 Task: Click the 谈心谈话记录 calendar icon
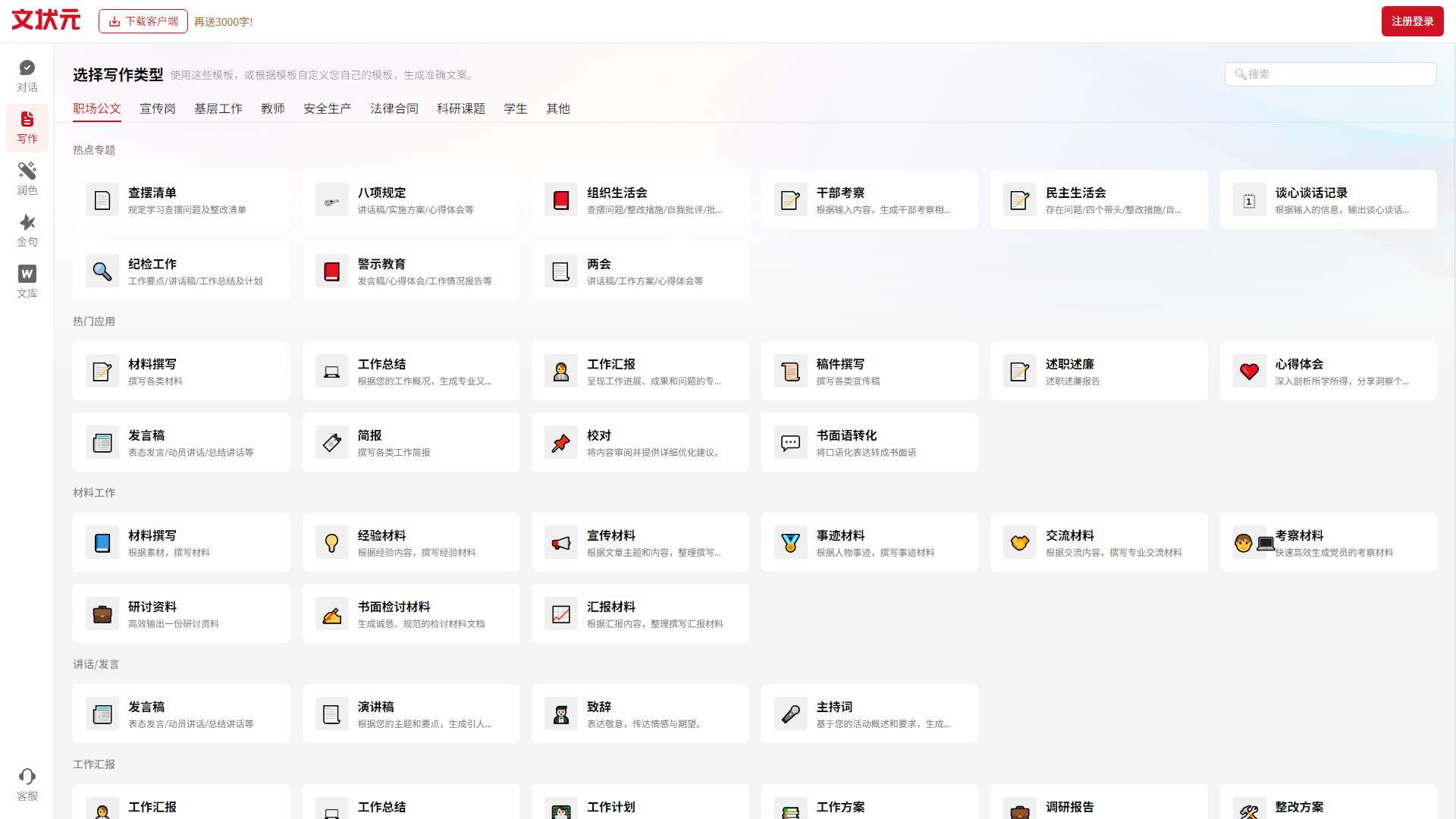coord(1249,200)
